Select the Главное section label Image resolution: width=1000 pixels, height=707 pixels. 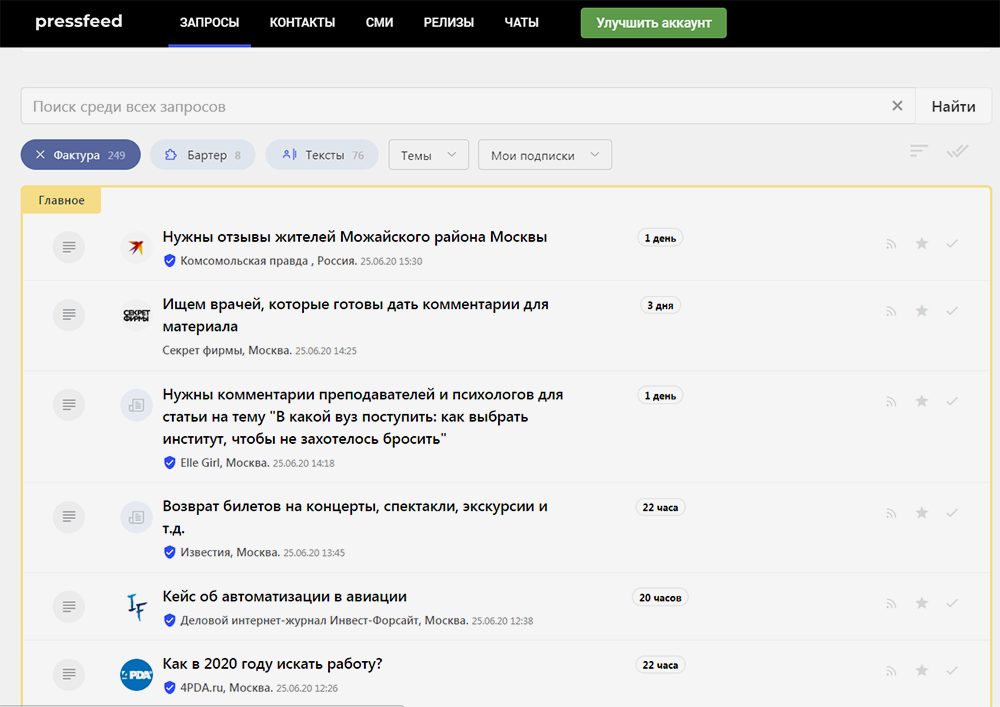pos(61,200)
